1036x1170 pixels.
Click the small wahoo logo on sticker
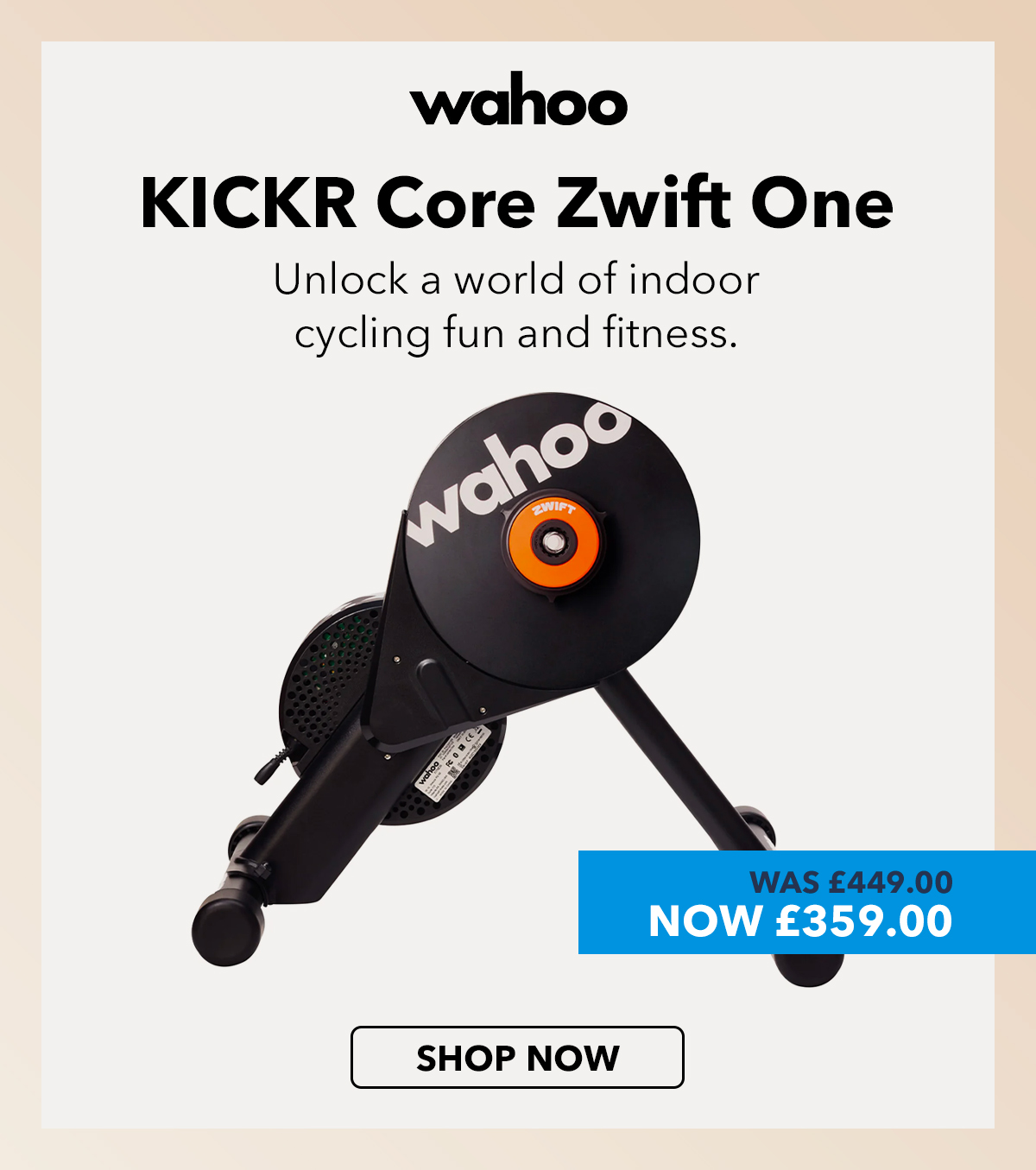(429, 769)
